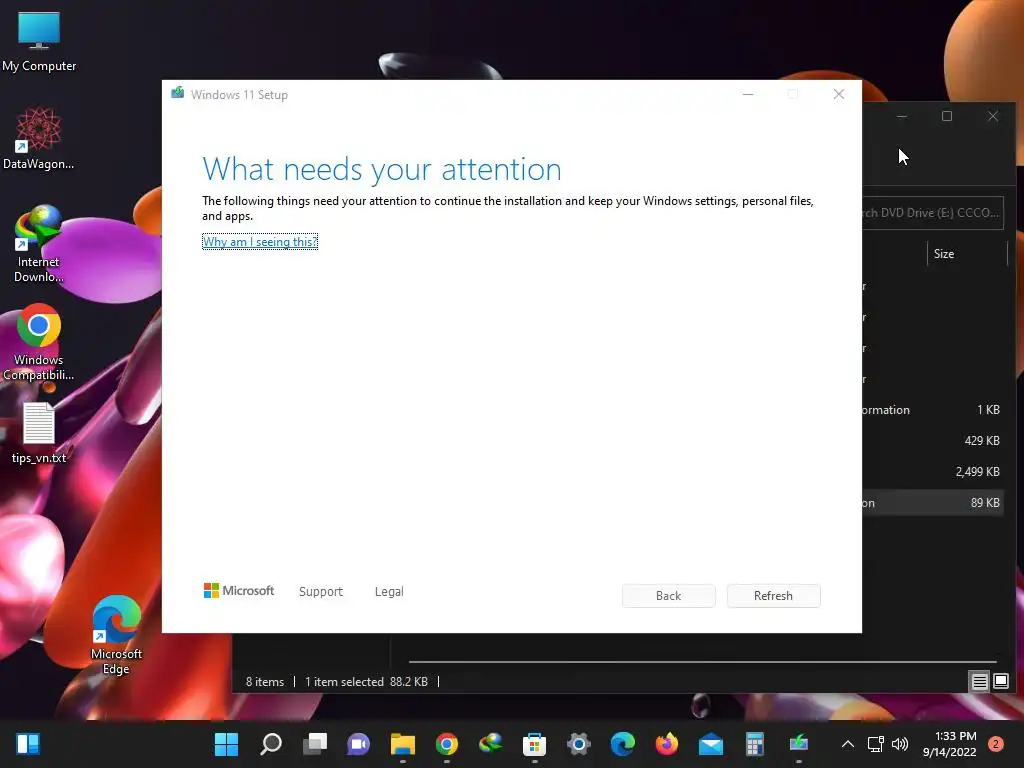Open Chat app from taskbar
Viewport: 1024px width, 768px height.
point(359,744)
